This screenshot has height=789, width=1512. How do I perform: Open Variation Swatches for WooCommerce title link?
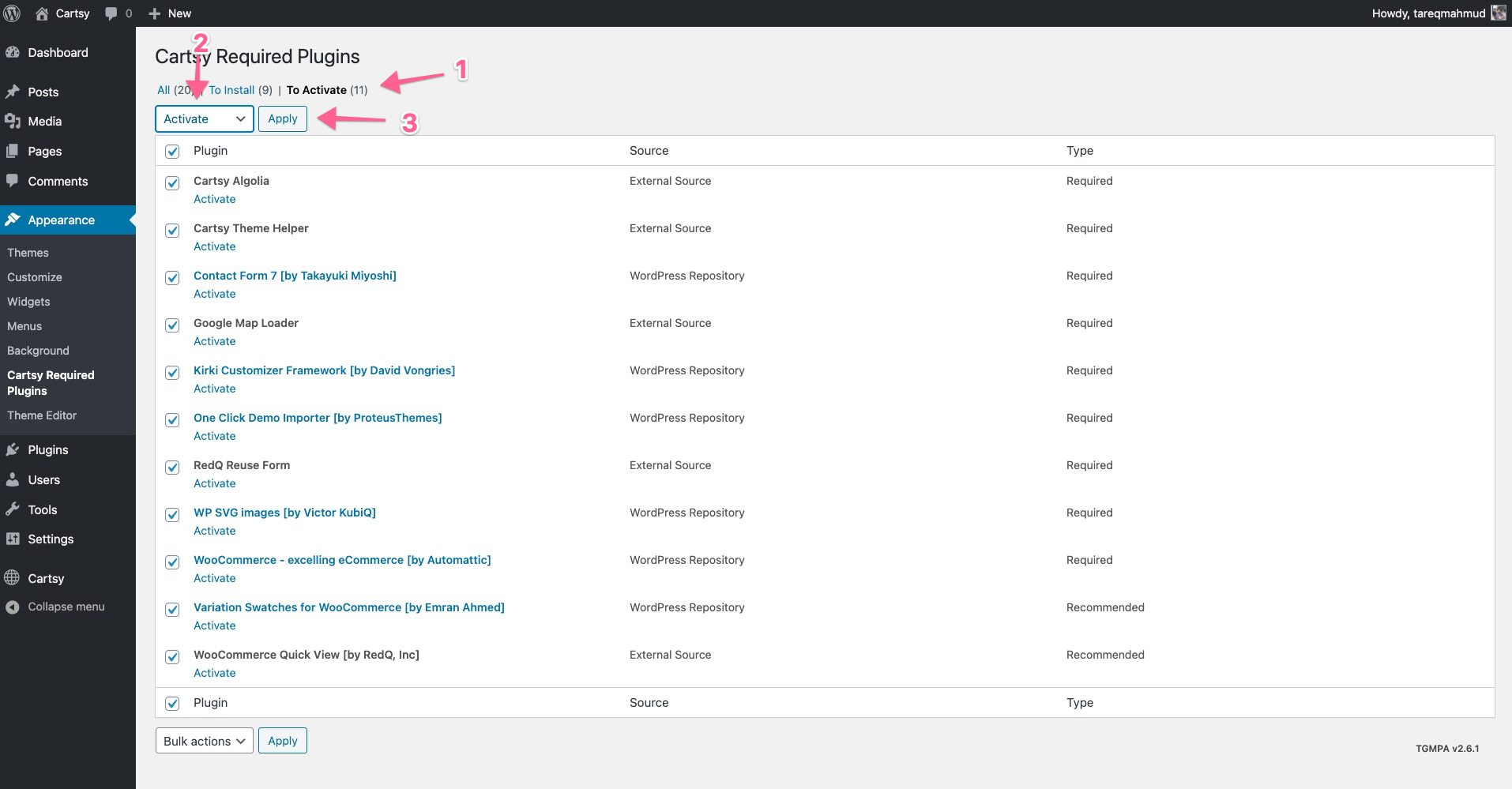(x=349, y=607)
